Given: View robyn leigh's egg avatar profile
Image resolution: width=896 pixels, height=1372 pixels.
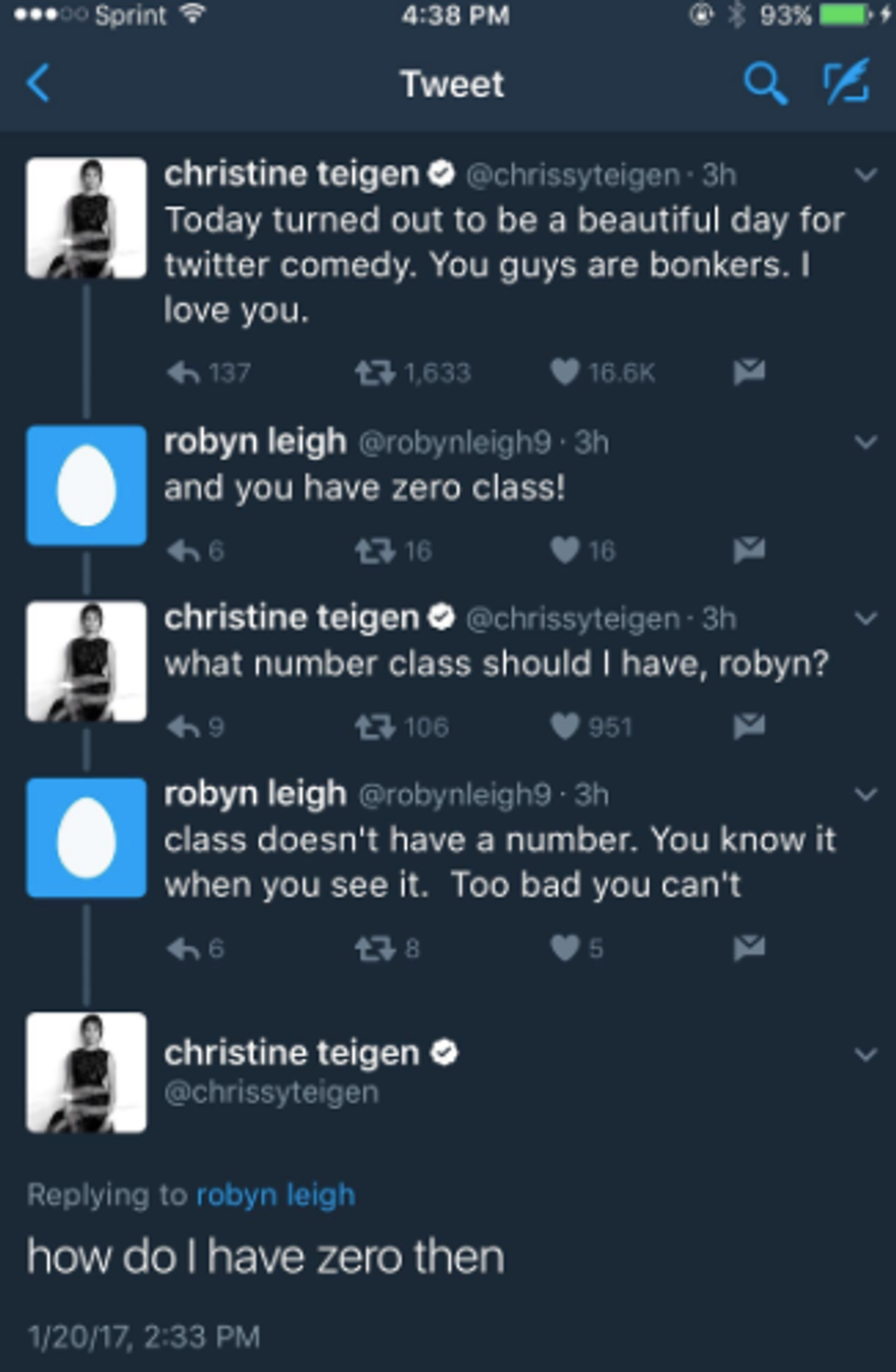Looking at the screenshot, I should pos(86,485).
